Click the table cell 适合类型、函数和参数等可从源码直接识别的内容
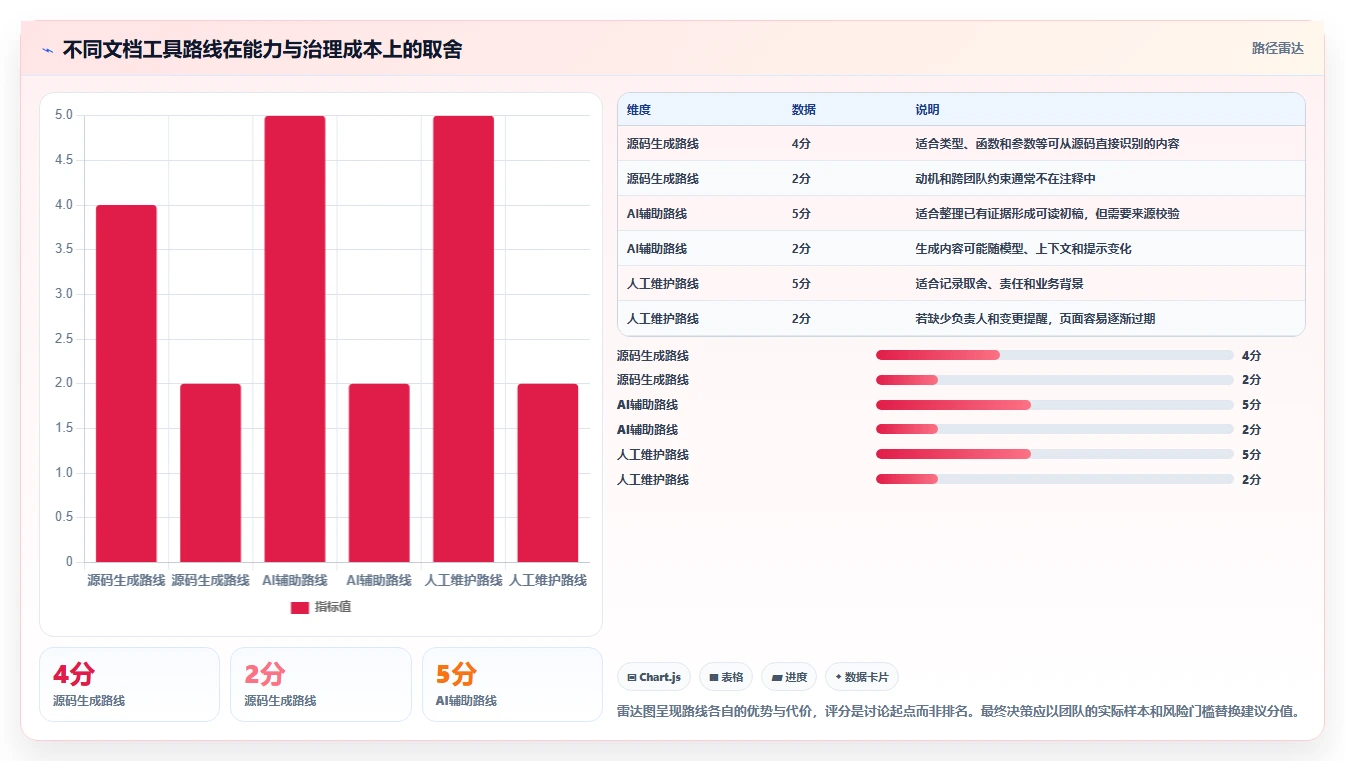 1047,144
